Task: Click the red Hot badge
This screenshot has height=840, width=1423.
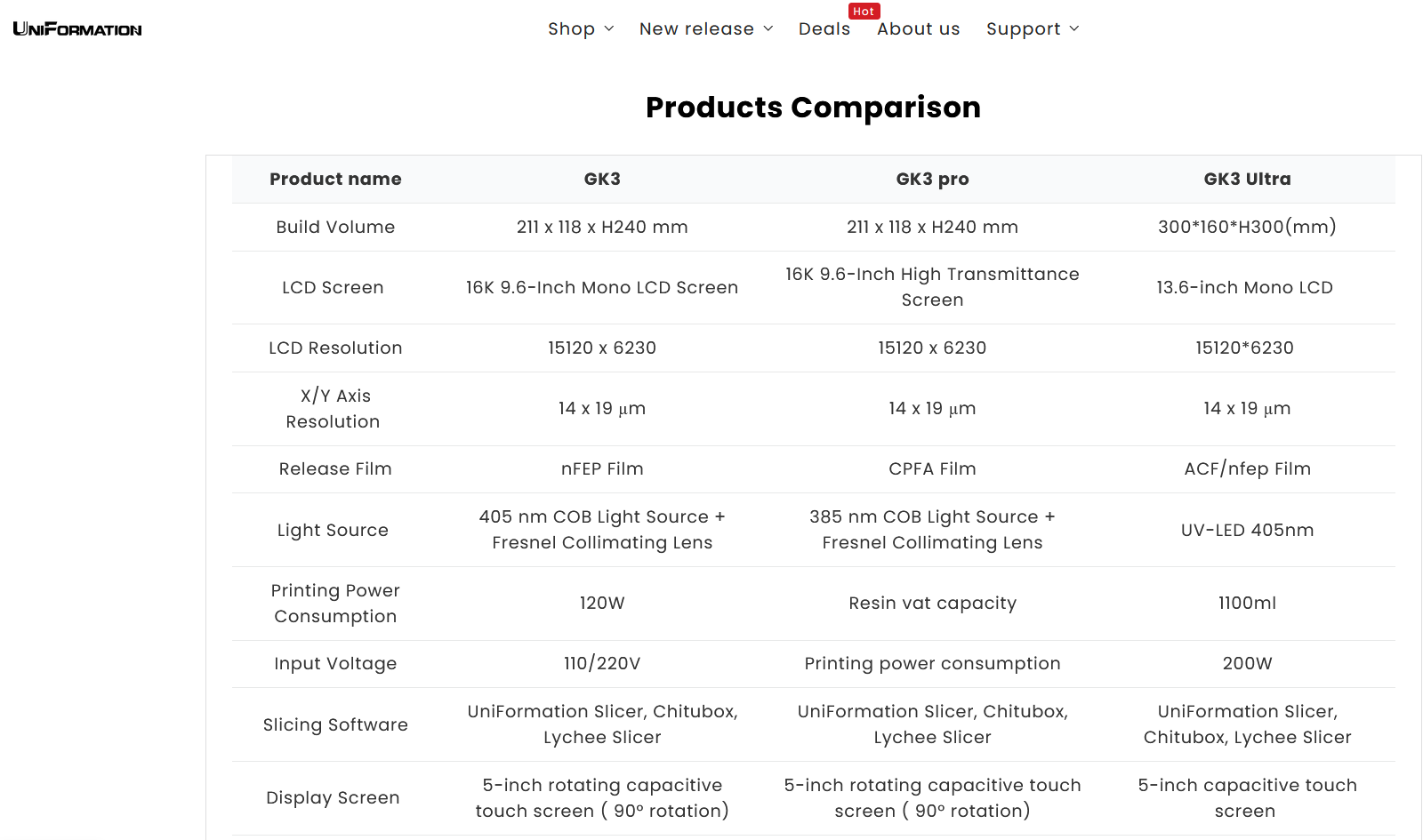Action: click(x=864, y=12)
